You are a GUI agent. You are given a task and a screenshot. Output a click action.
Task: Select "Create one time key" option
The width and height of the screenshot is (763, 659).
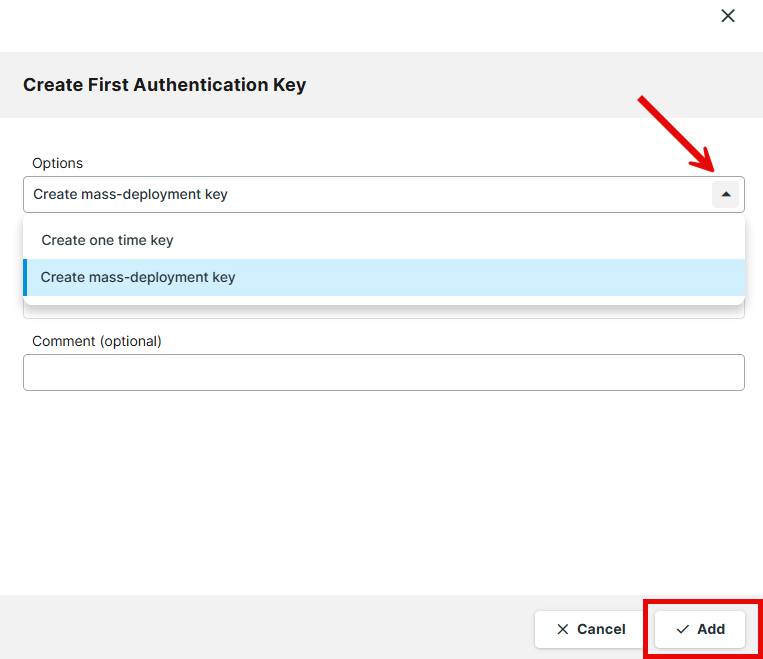point(107,240)
